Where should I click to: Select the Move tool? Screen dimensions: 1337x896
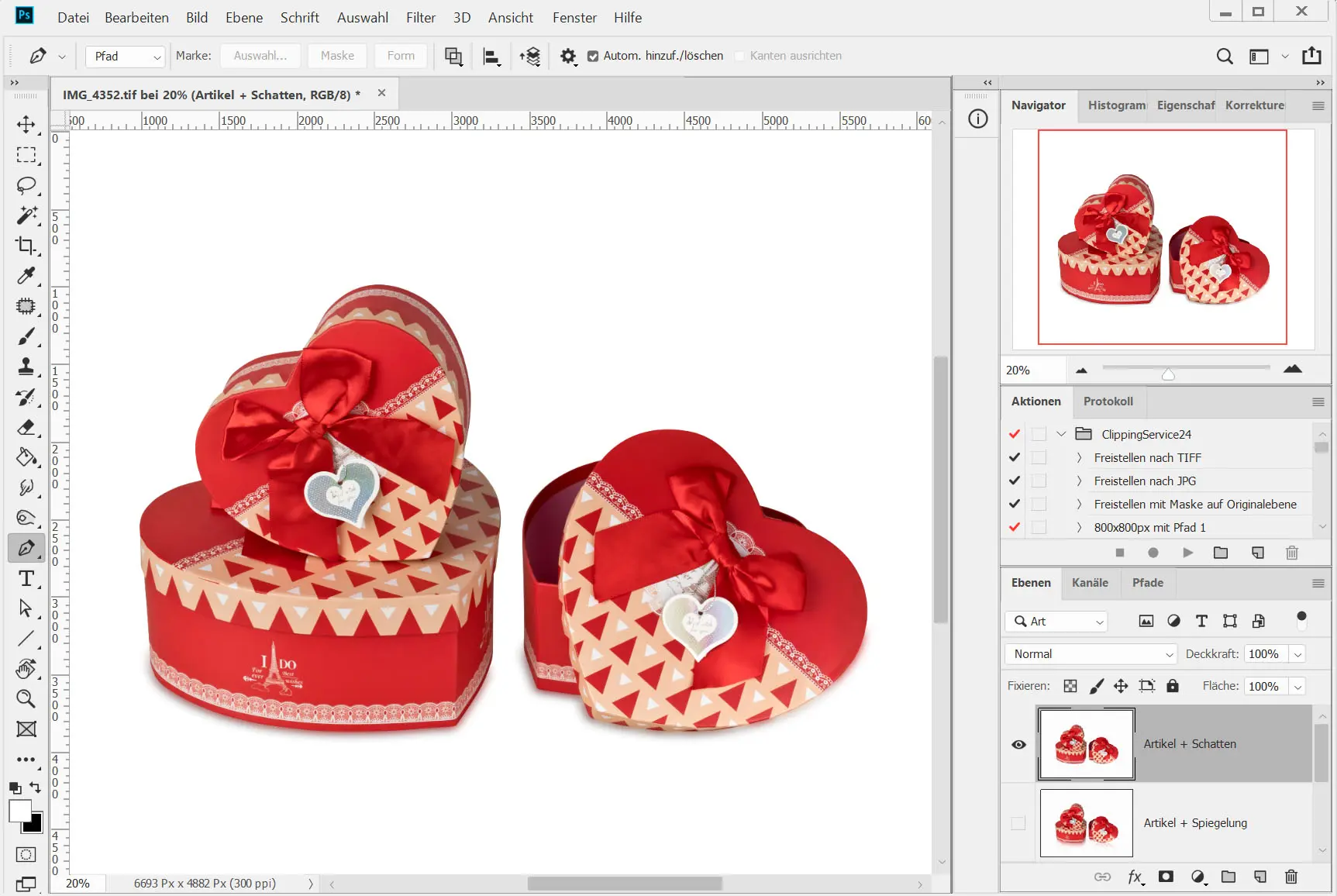(26, 125)
